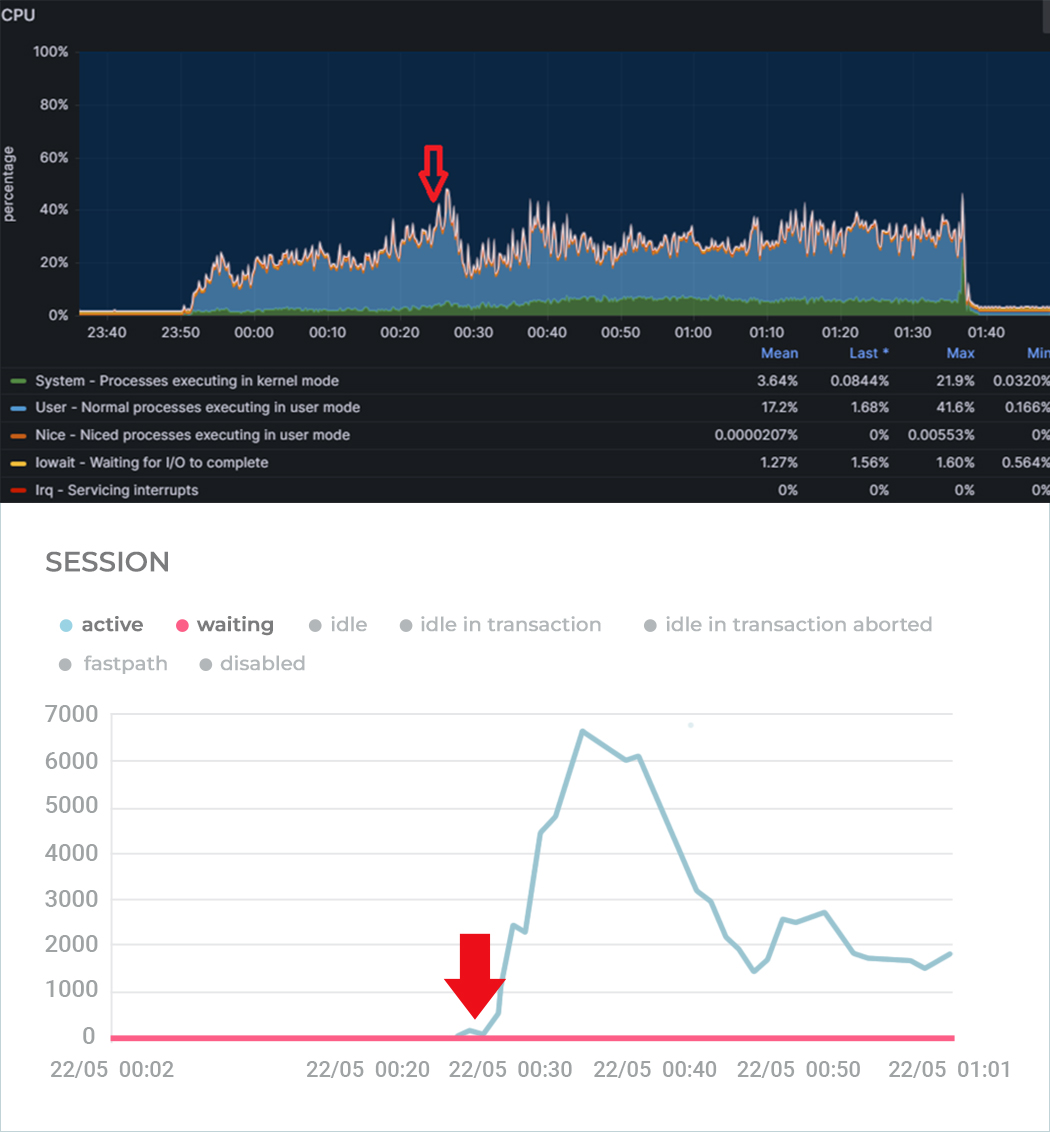This screenshot has width=1050, height=1132.
Task: Select 'Nice - Niced processes' legend label
Action: [192, 436]
